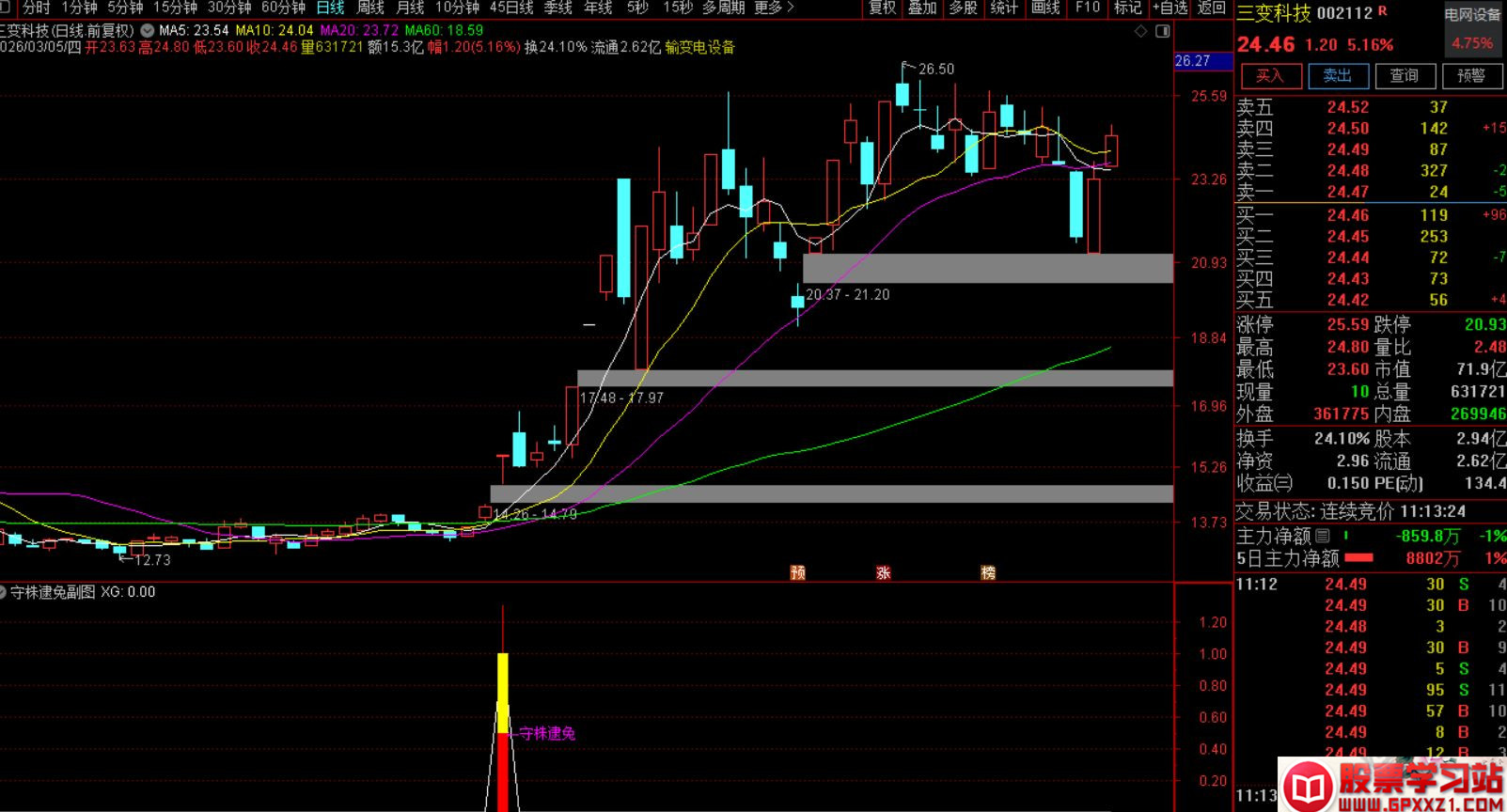Click the diamond icon atop the chart
The image size is (1507, 812).
click(1141, 31)
